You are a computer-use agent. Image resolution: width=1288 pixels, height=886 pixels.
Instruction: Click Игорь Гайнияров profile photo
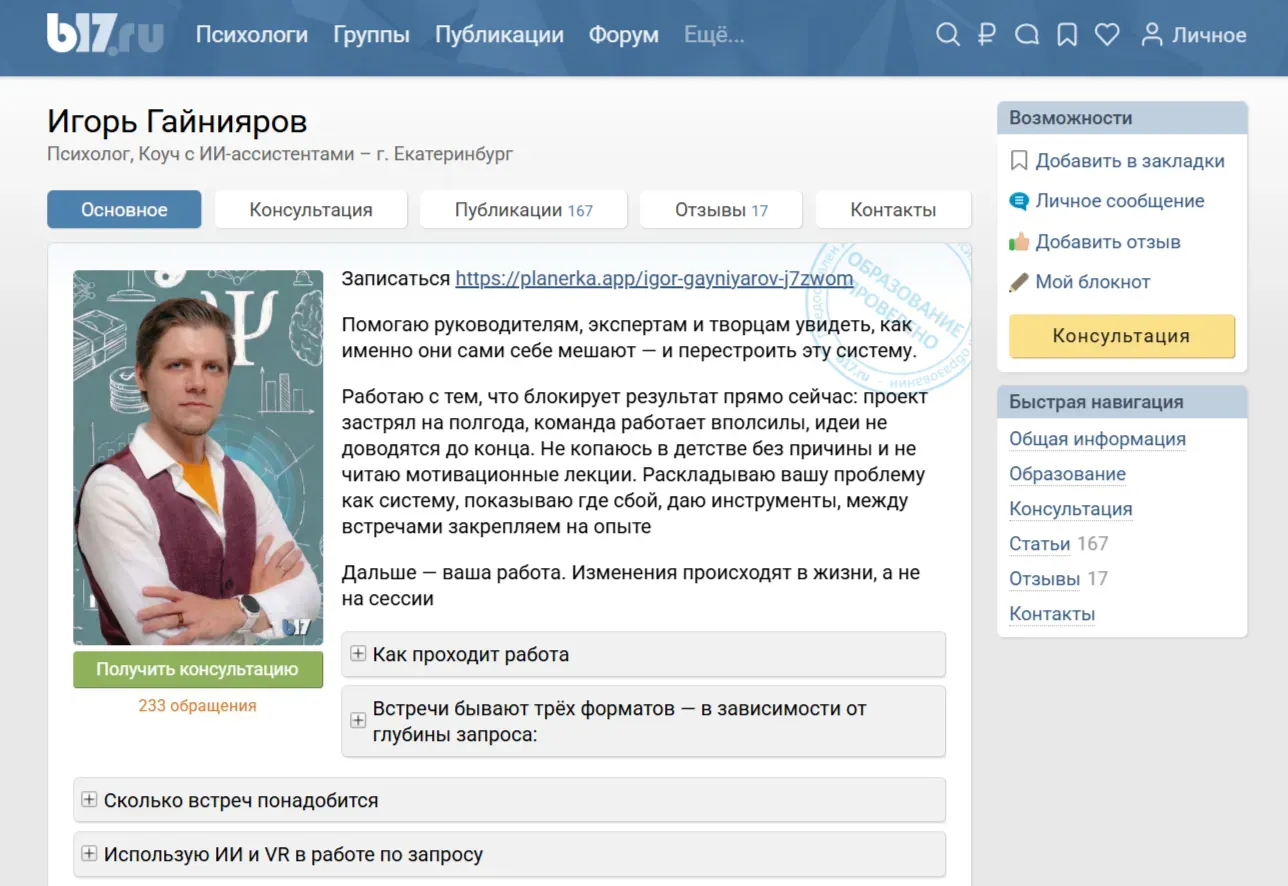click(x=198, y=457)
